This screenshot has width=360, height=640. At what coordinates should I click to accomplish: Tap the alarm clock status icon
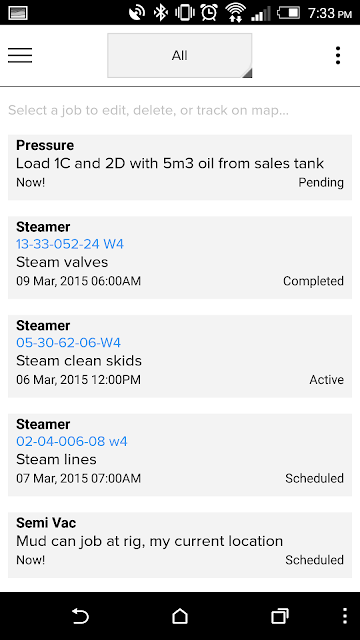click(209, 13)
